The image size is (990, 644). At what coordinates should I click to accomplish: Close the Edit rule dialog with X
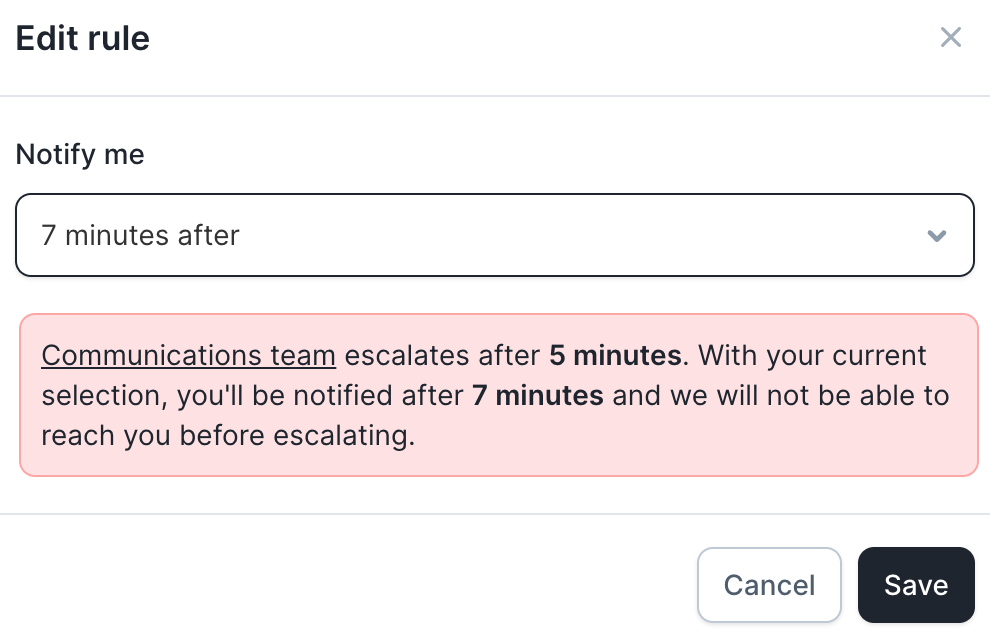point(950,37)
